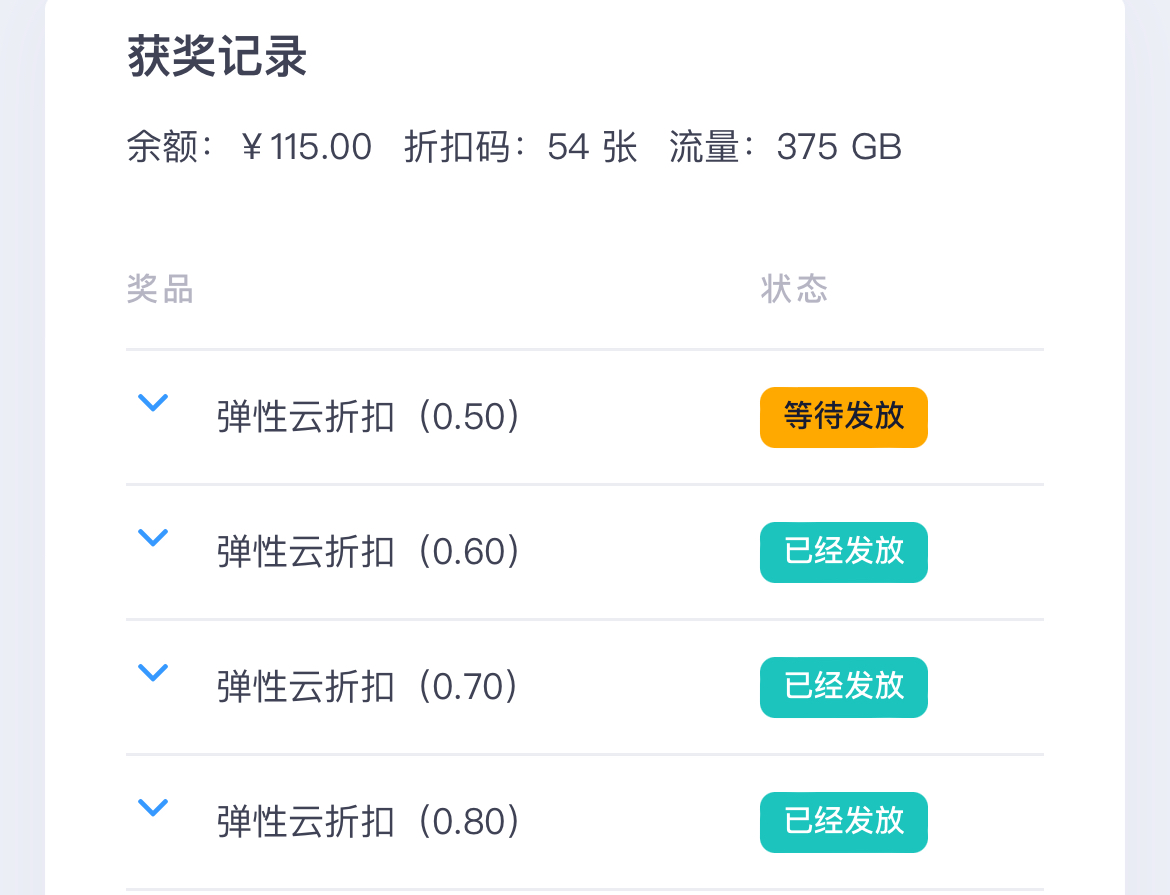Click the 余额 ¥115.00 balance text
The width and height of the screenshot is (1170, 895).
(x=249, y=147)
